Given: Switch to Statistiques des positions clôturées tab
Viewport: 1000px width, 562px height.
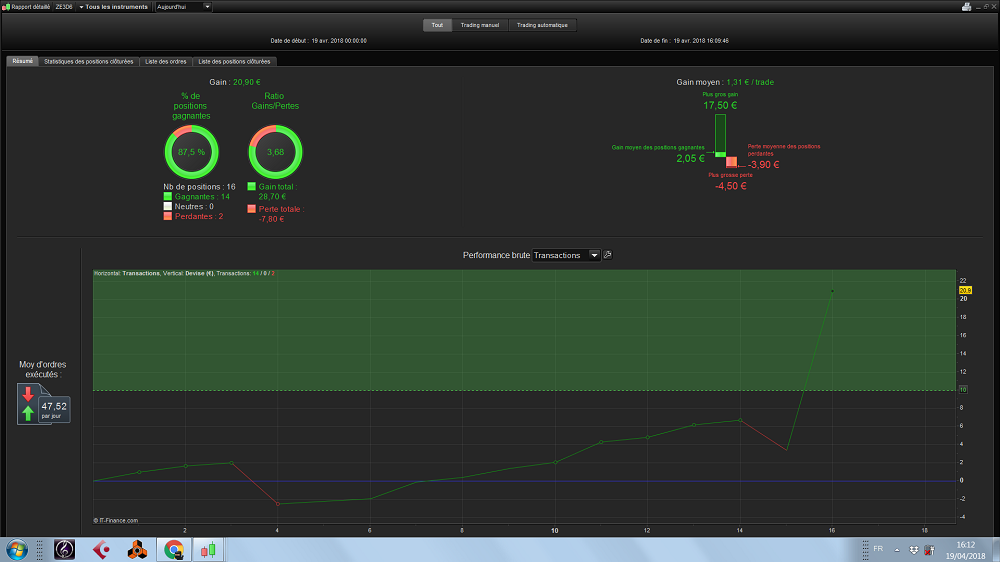Looking at the screenshot, I should (89, 61).
